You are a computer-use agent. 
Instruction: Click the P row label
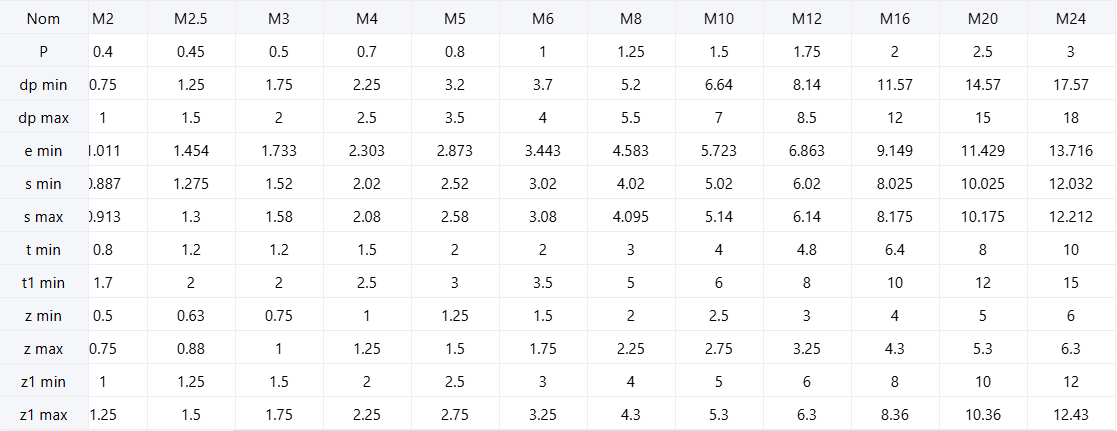[x=43, y=51]
